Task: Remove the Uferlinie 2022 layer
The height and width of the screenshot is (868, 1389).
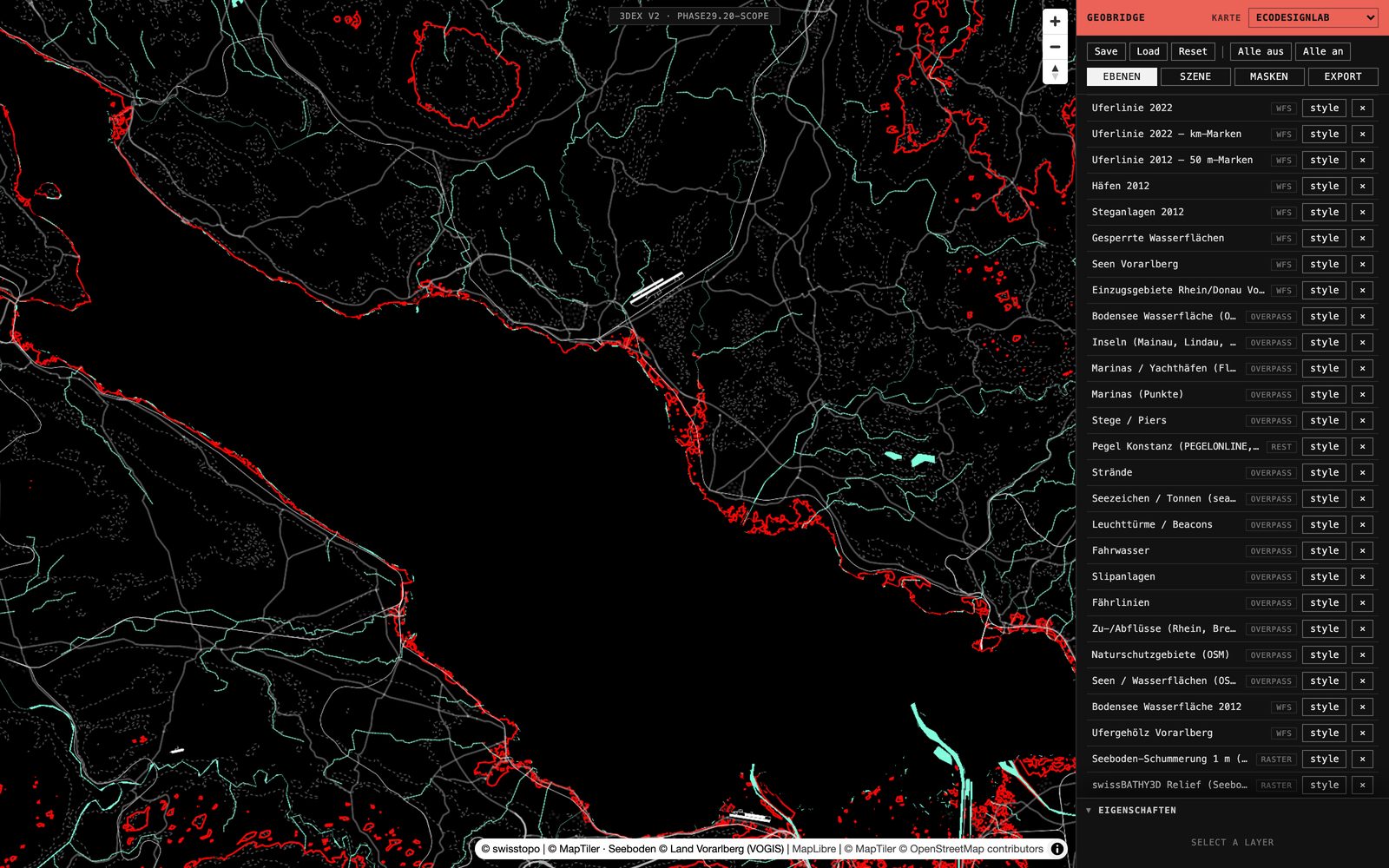Action: click(x=1362, y=108)
